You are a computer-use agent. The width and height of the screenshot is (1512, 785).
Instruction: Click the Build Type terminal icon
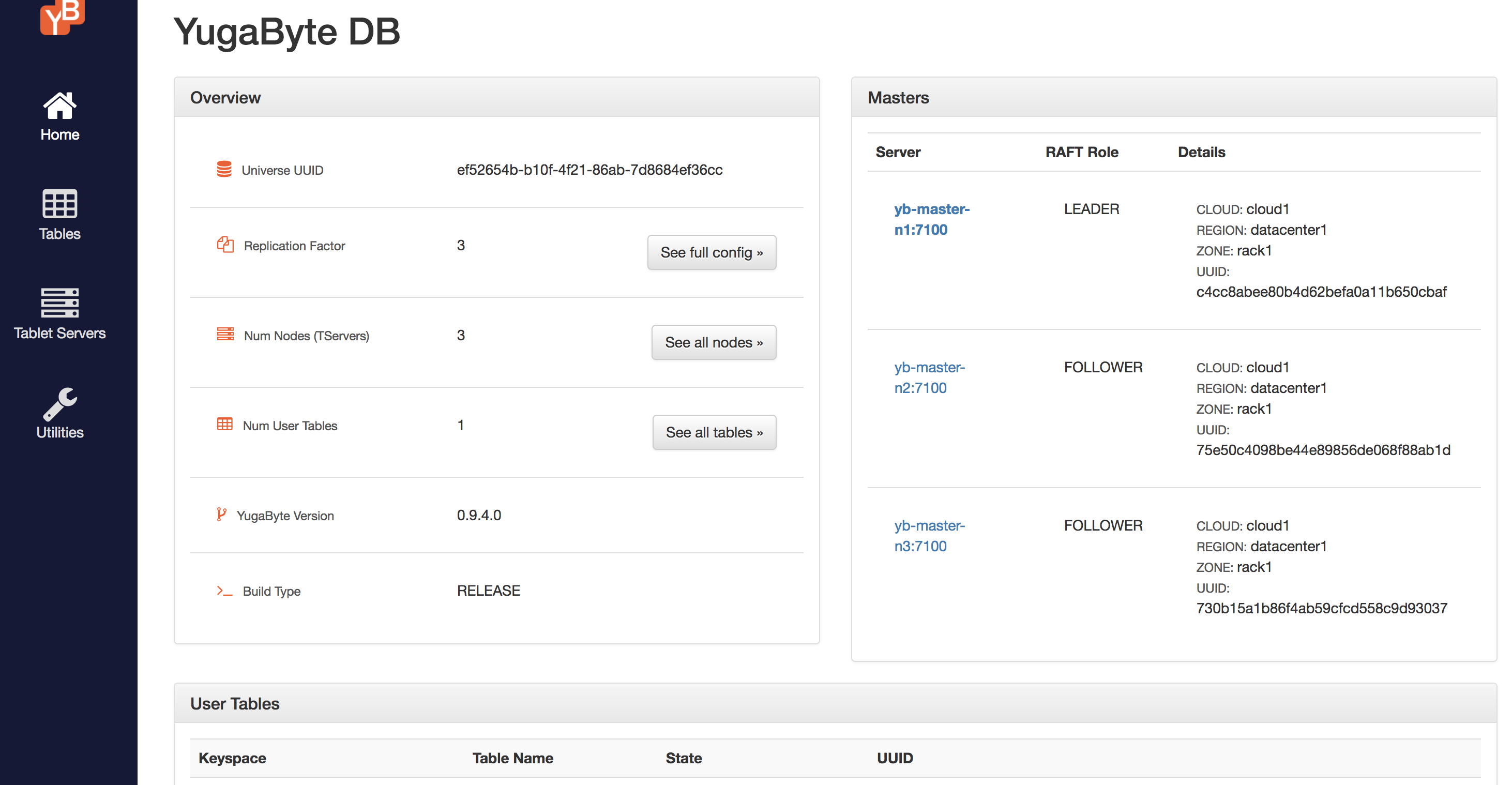tap(224, 590)
